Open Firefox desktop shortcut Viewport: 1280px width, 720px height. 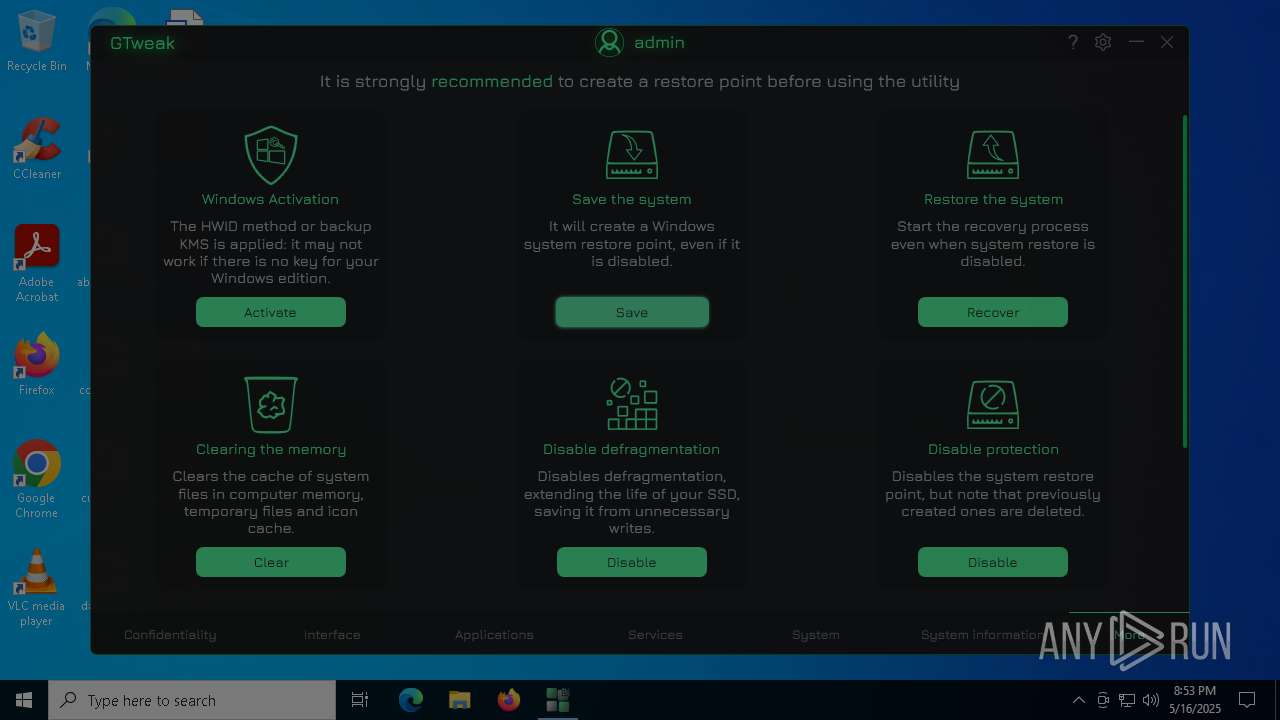point(37,365)
